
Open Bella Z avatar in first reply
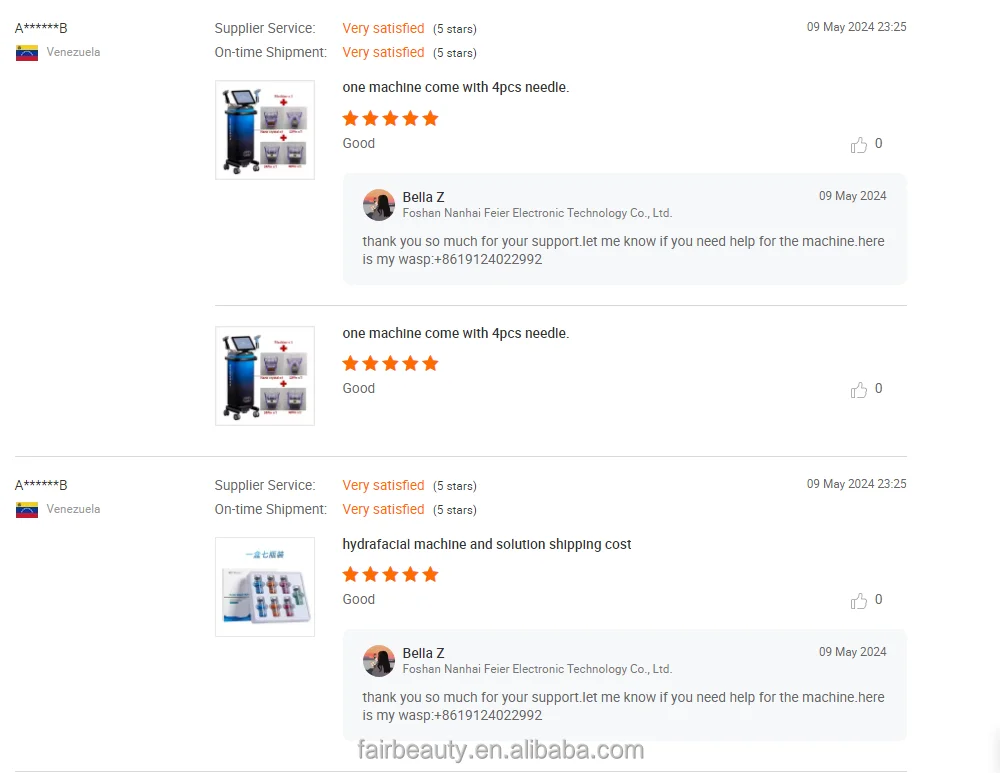click(x=379, y=205)
